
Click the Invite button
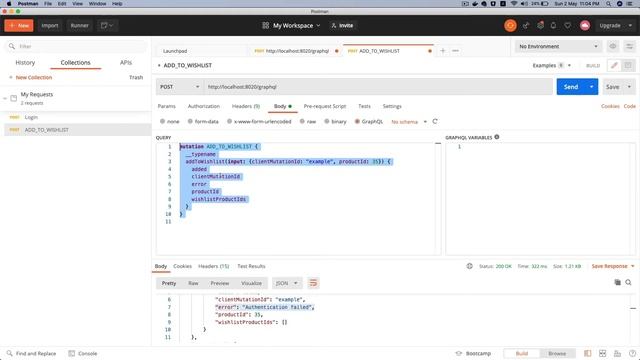[342, 25]
